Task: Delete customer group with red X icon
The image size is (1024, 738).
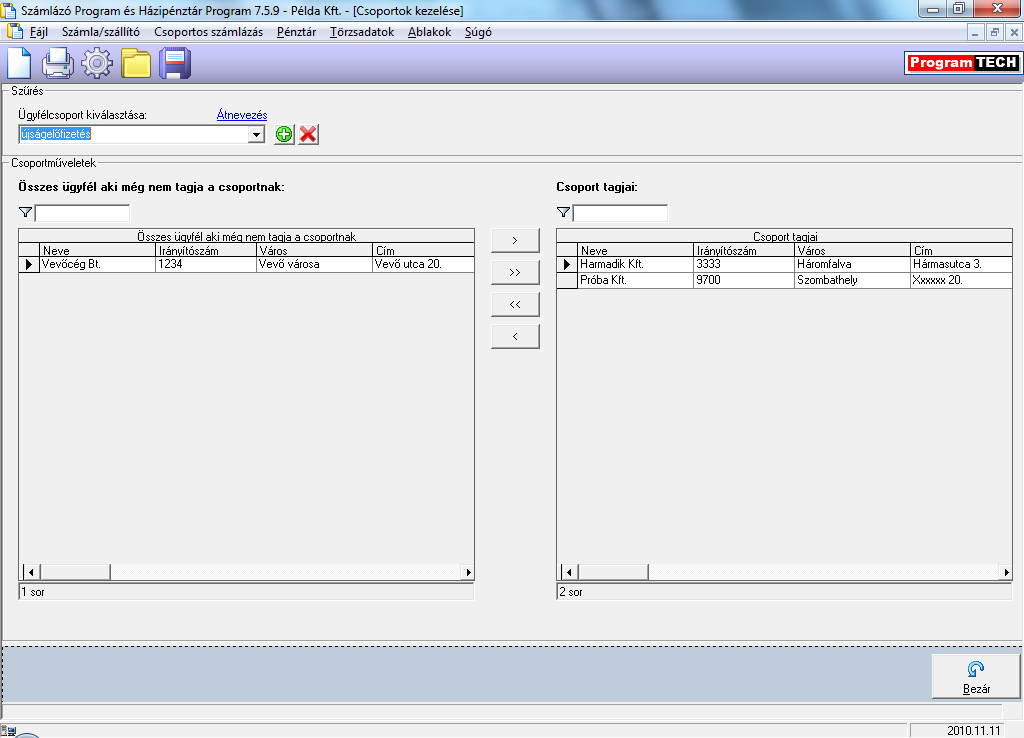Action: click(x=309, y=135)
